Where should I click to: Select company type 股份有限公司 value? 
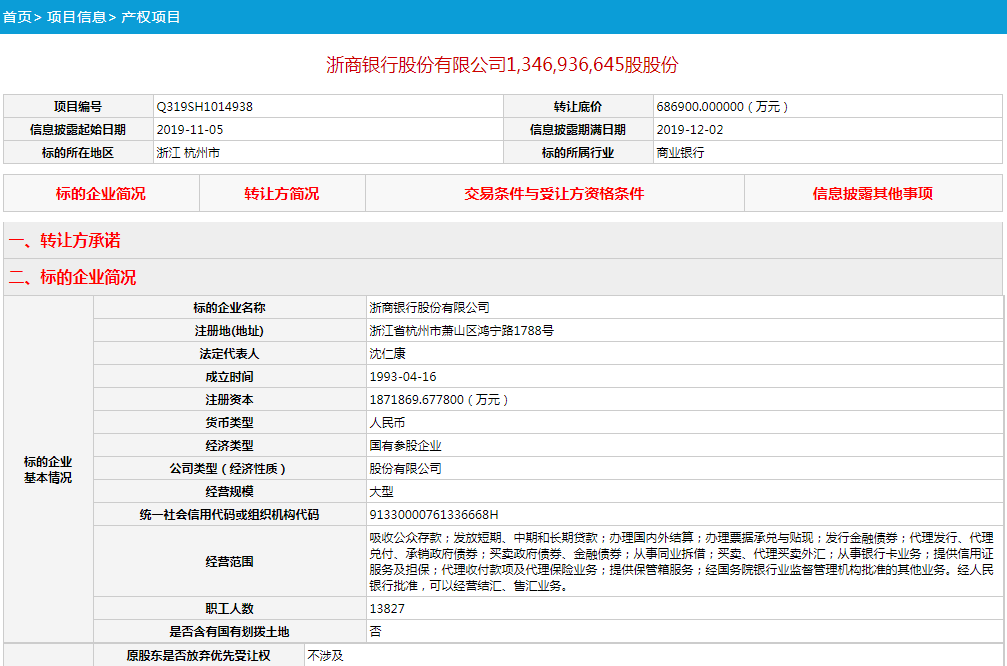pyautogui.click(x=405, y=469)
